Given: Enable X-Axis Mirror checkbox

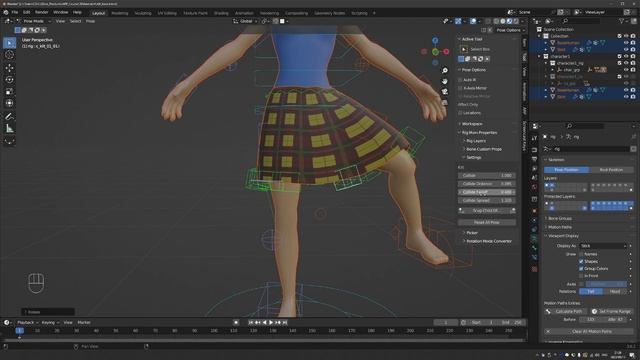Looking at the screenshot, I should click(460, 88).
